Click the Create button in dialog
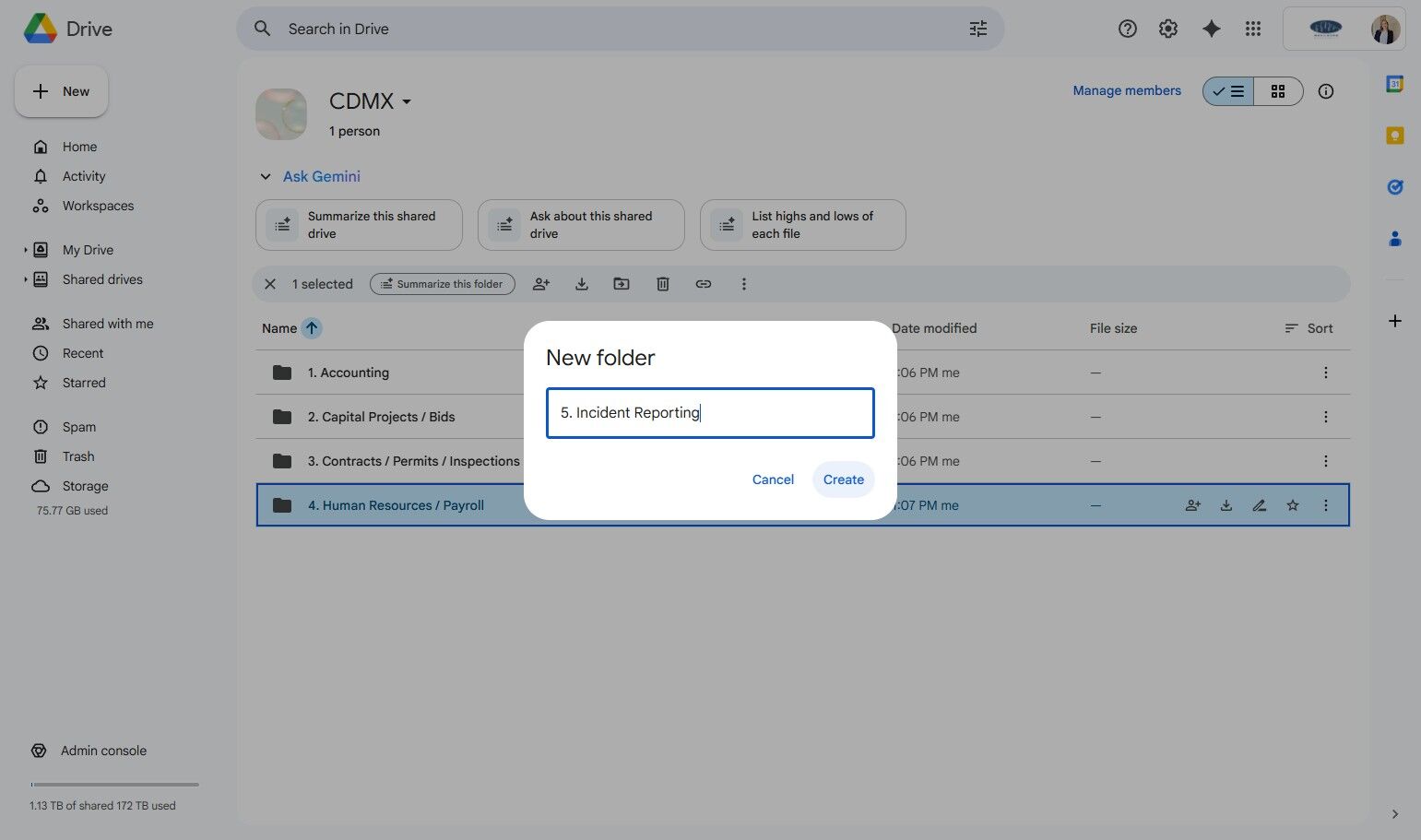The image size is (1421, 840). point(843,479)
